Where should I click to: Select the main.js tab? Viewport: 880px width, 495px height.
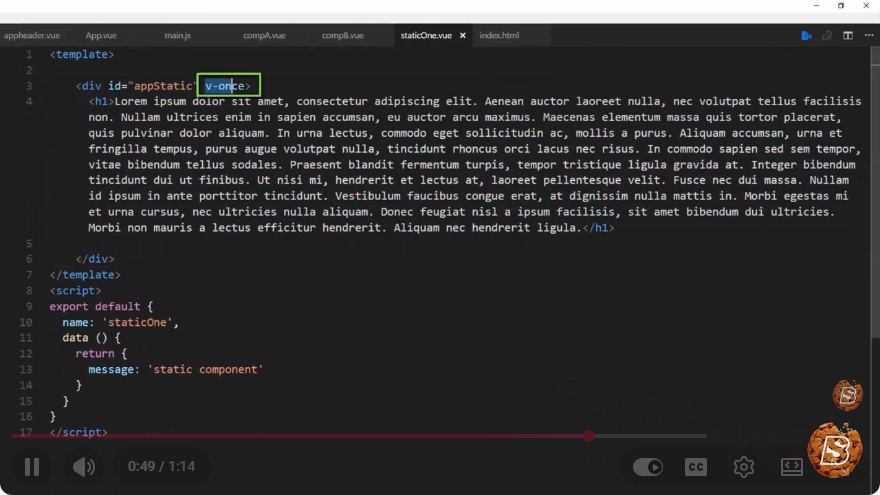(177, 35)
